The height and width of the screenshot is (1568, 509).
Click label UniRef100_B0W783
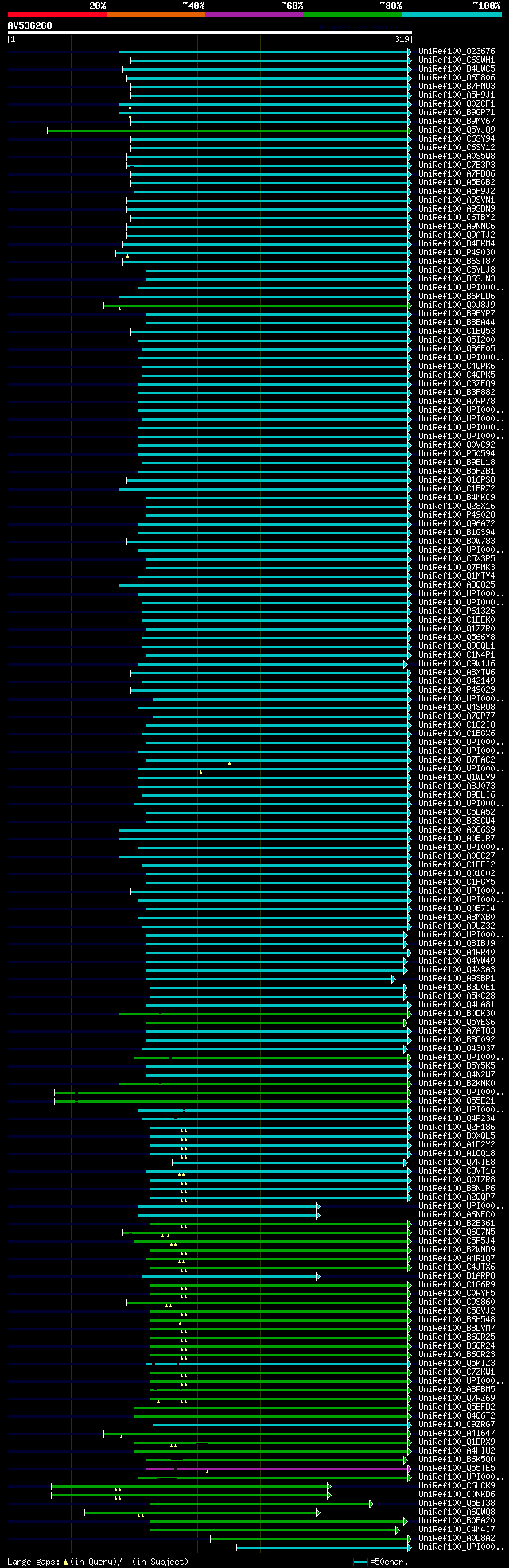[x=457, y=541]
